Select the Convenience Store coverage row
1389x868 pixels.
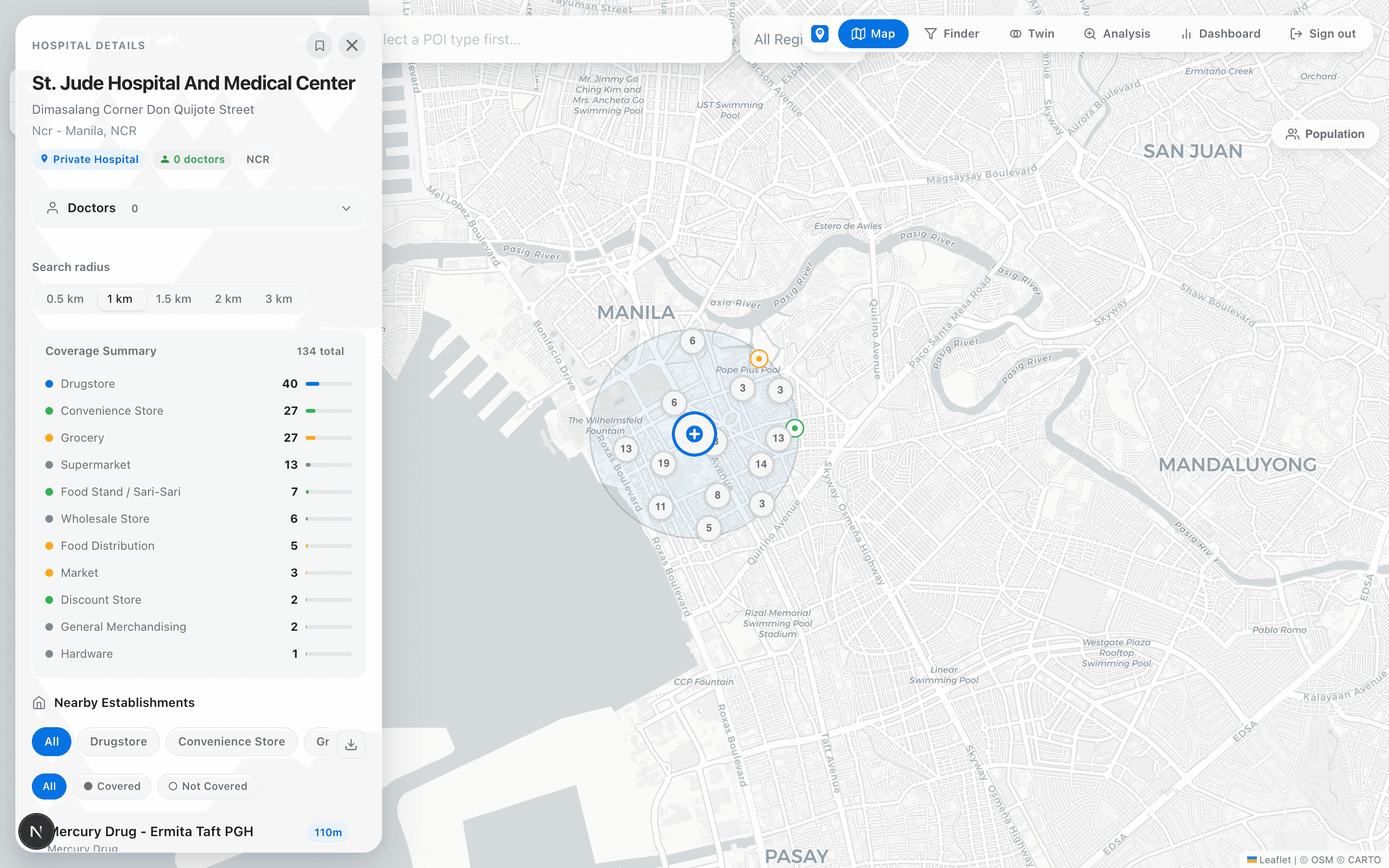coord(199,411)
